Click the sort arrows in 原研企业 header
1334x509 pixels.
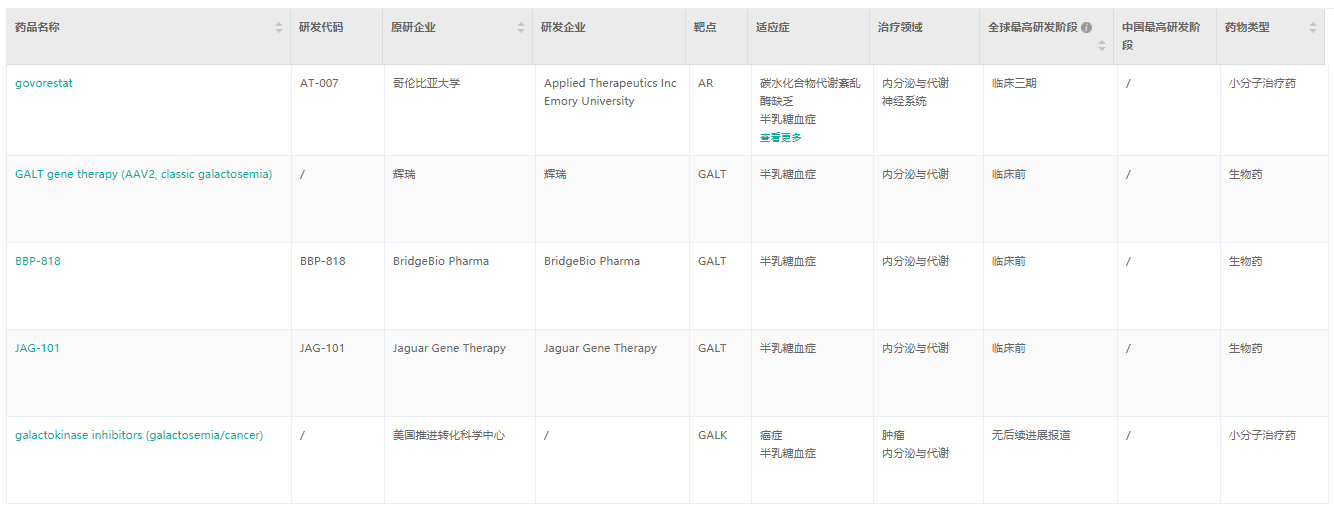(x=521, y=28)
